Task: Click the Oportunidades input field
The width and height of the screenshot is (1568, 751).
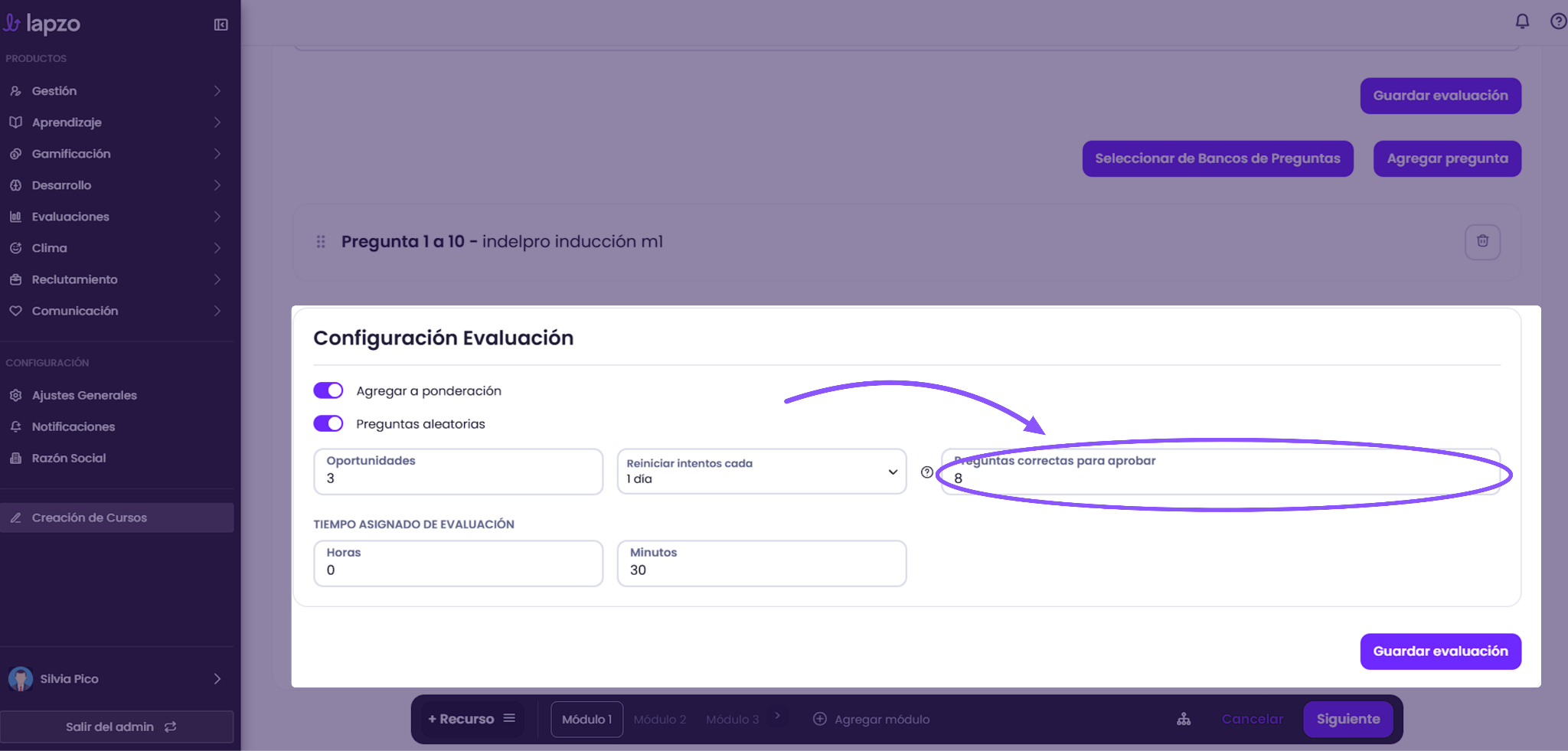Action: pyautogui.click(x=458, y=472)
